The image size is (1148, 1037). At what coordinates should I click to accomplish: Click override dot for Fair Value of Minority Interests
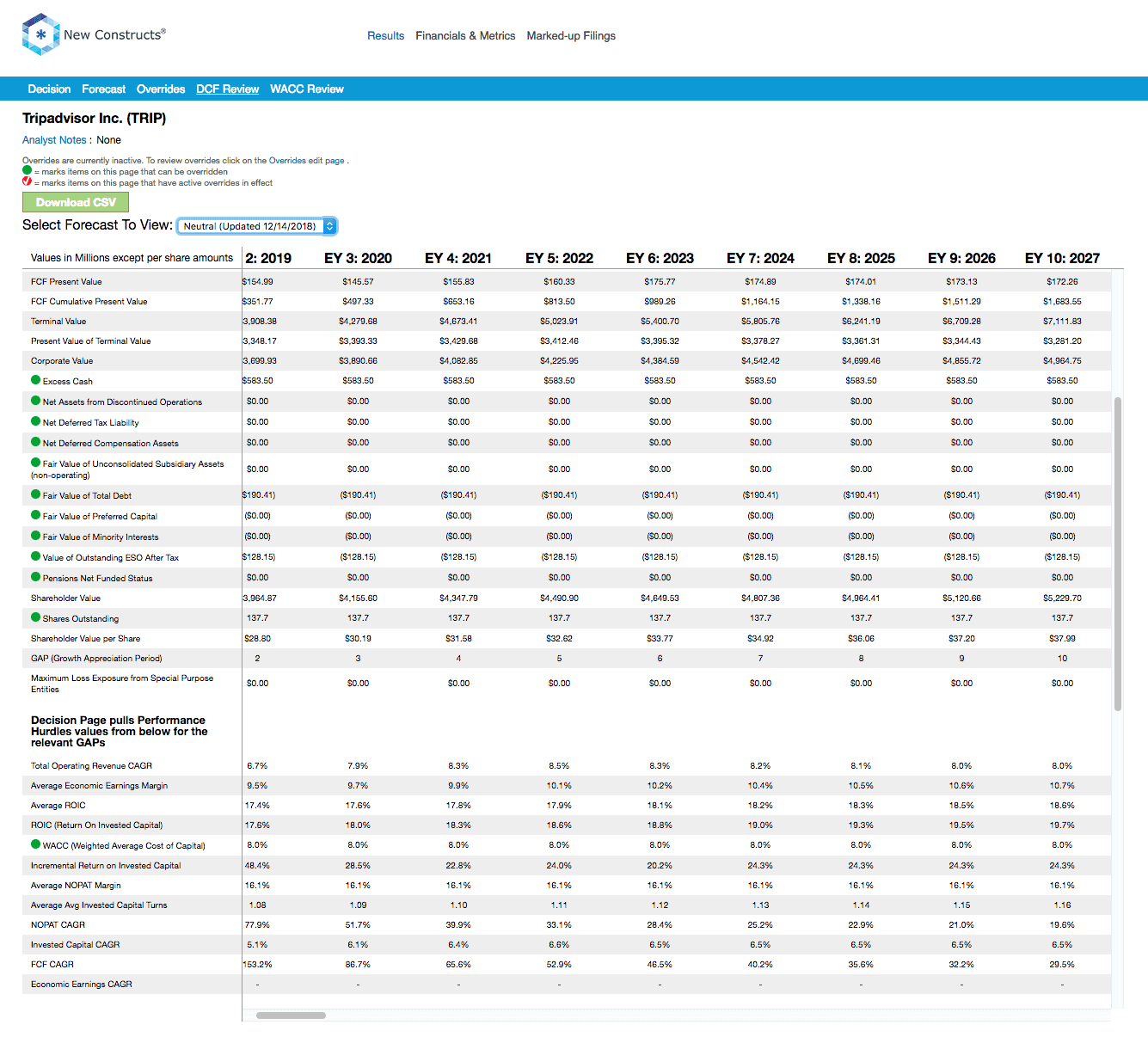[x=36, y=536]
